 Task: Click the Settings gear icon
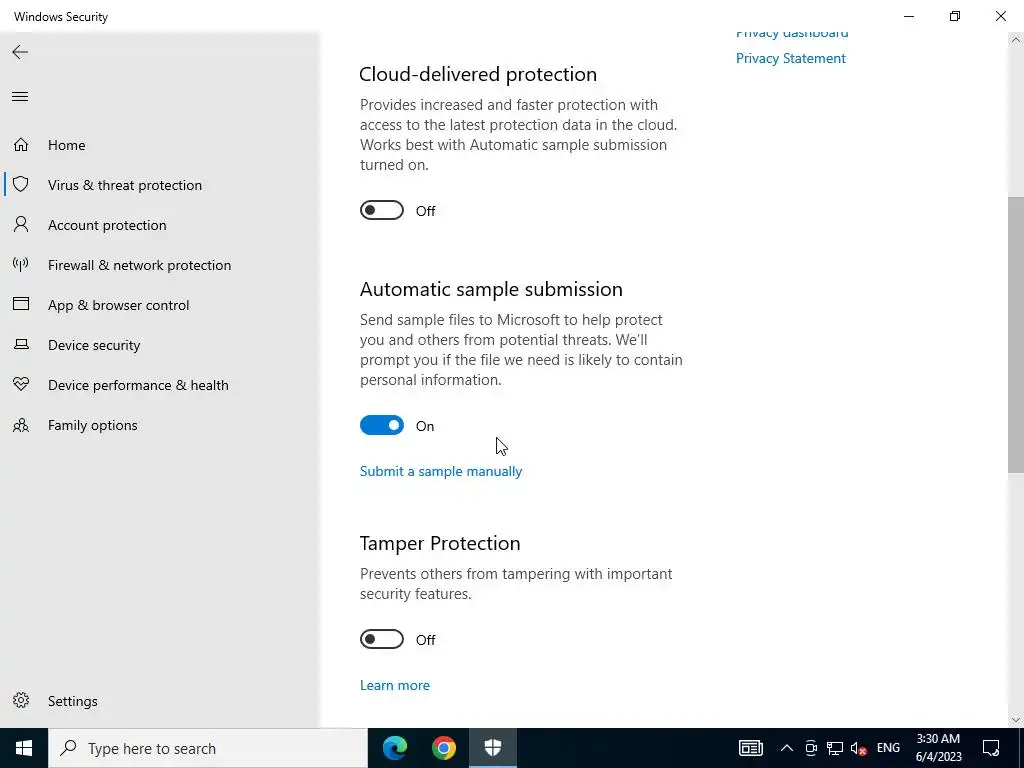(21, 700)
